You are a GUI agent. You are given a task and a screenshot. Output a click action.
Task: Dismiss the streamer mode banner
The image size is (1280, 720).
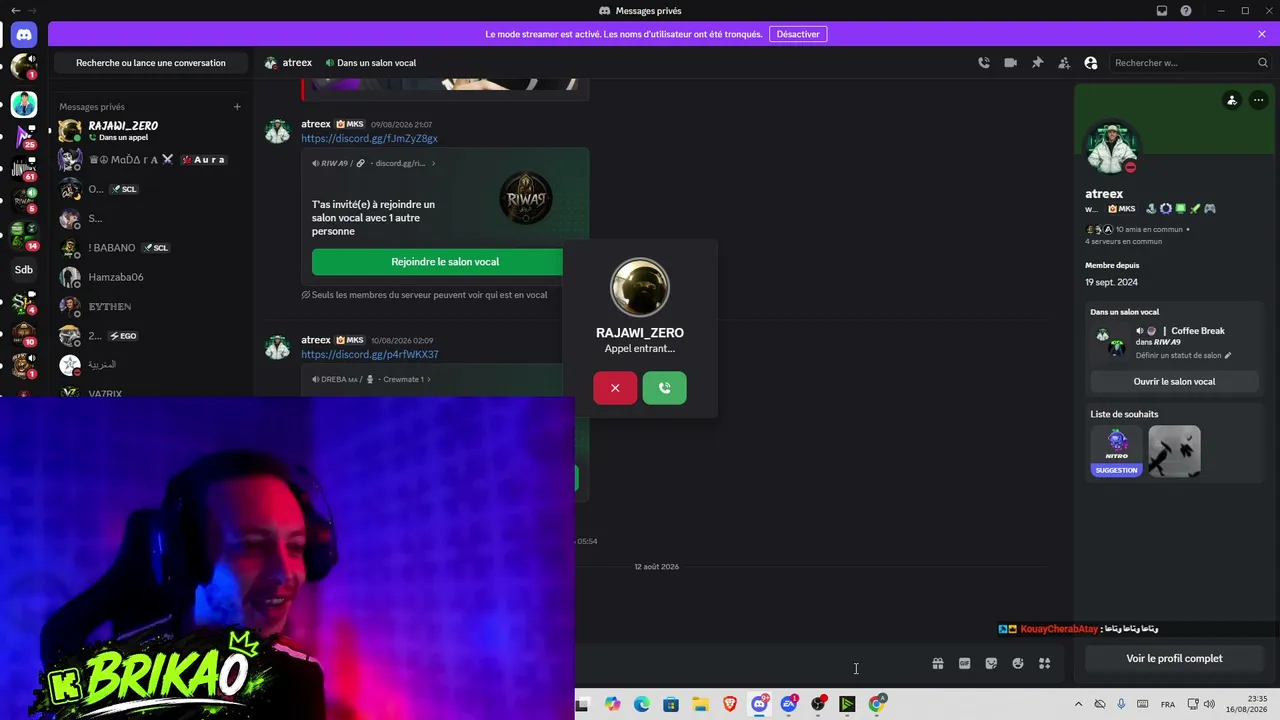(1262, 34)
